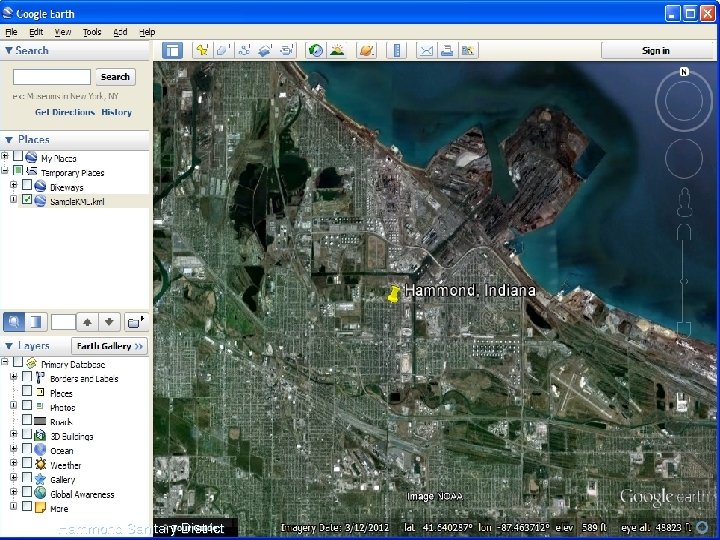Open the historical imagery clock tool
This screenshot has width=720, height=540.
coord(316,50)
